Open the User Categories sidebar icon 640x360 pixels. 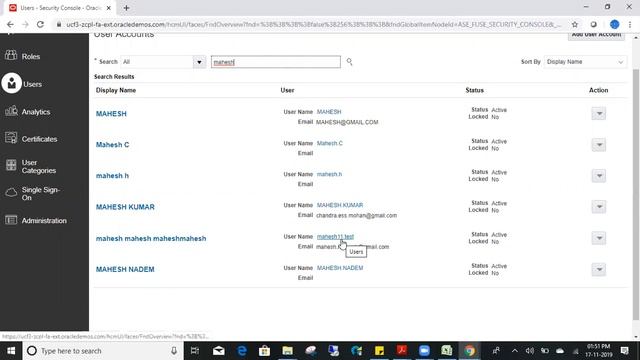pyautogui.click(x=11, y=165)
